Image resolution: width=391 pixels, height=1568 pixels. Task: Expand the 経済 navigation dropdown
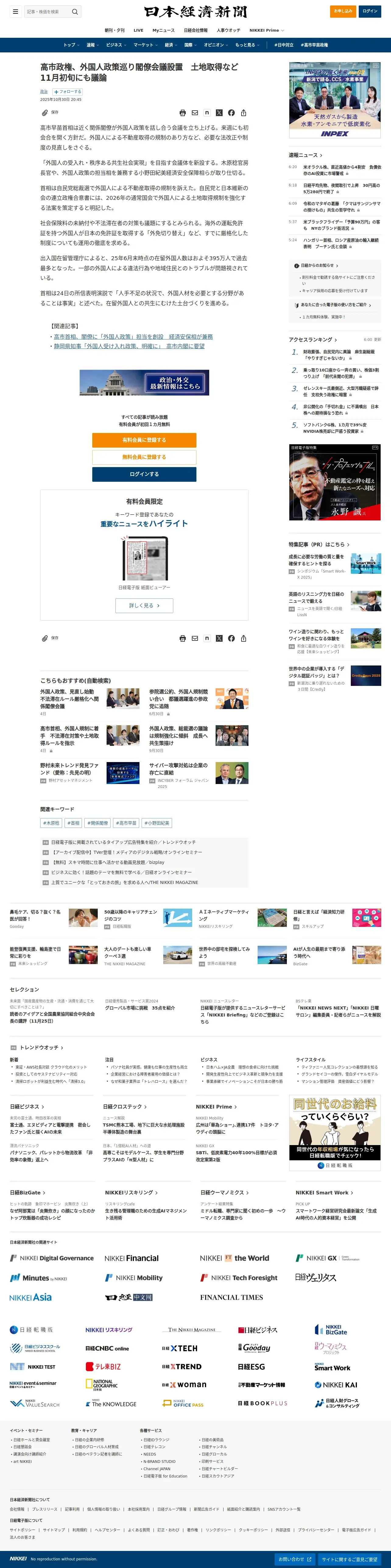coord(170,45)
